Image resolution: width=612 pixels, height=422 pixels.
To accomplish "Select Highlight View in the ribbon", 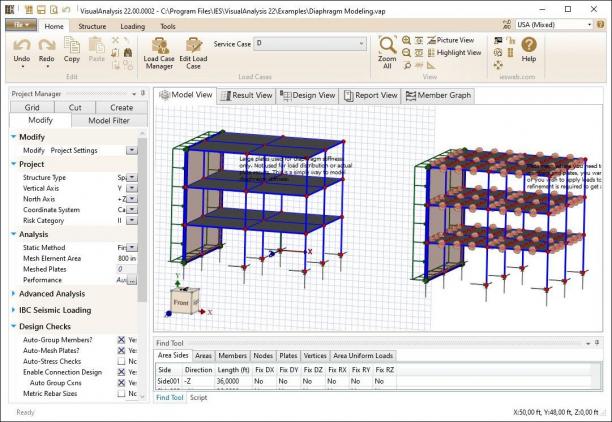I will point(454,52).
